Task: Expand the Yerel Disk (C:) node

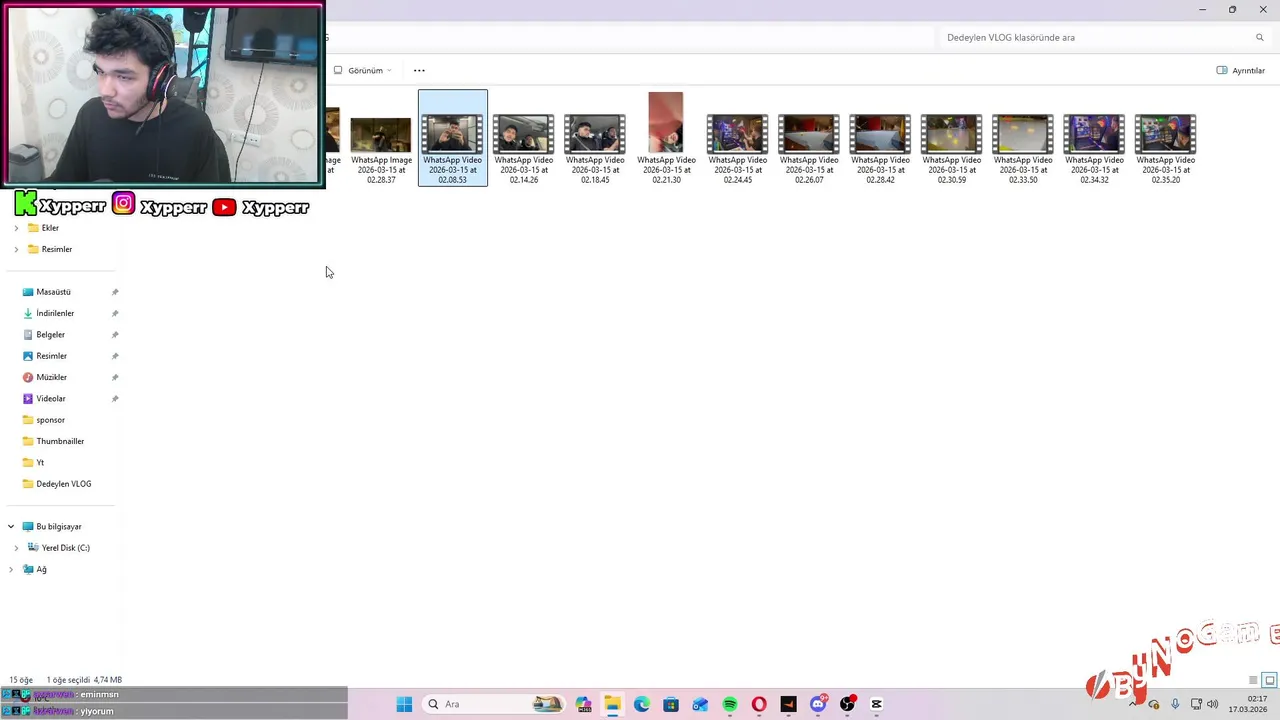Action: click(x=16, y=548)
